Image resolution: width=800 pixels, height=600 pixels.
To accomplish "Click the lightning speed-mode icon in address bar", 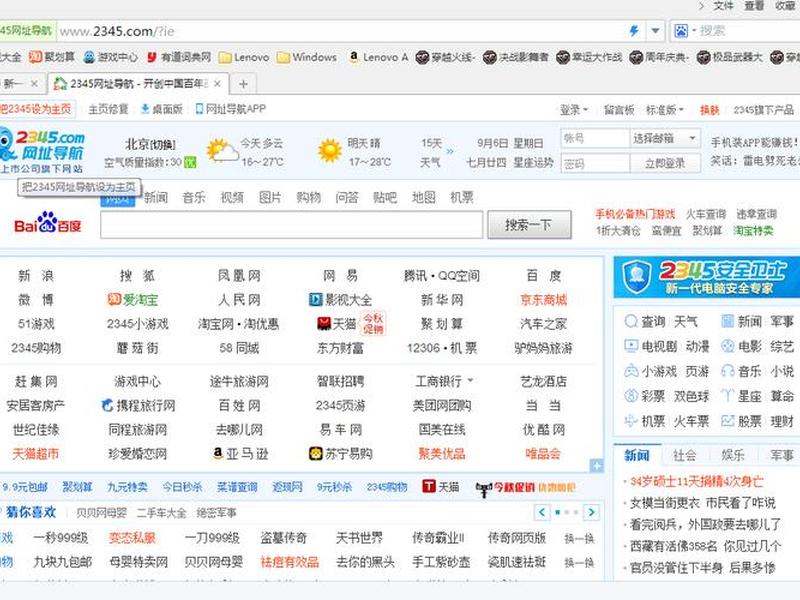I will [x=634, y=31].
